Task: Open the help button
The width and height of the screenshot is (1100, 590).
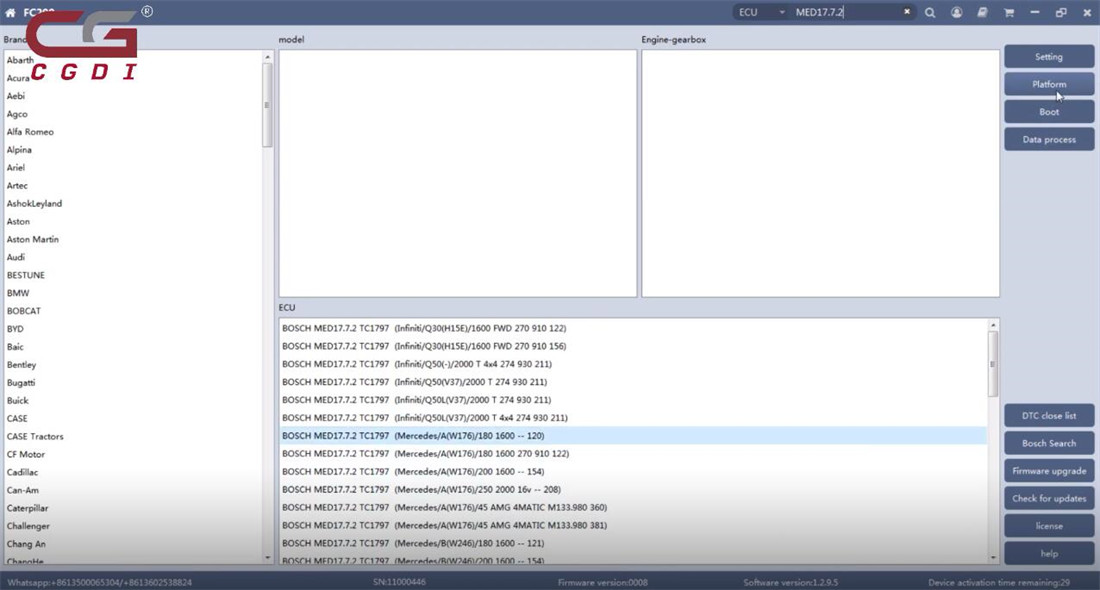Action: click(x=1049, y=554)
